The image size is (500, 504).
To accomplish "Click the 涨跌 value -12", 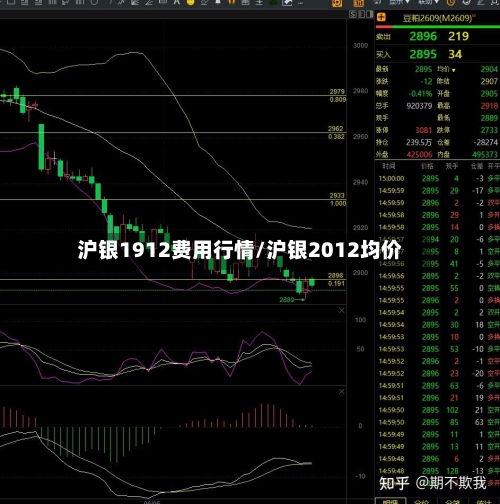I will 426,81.
